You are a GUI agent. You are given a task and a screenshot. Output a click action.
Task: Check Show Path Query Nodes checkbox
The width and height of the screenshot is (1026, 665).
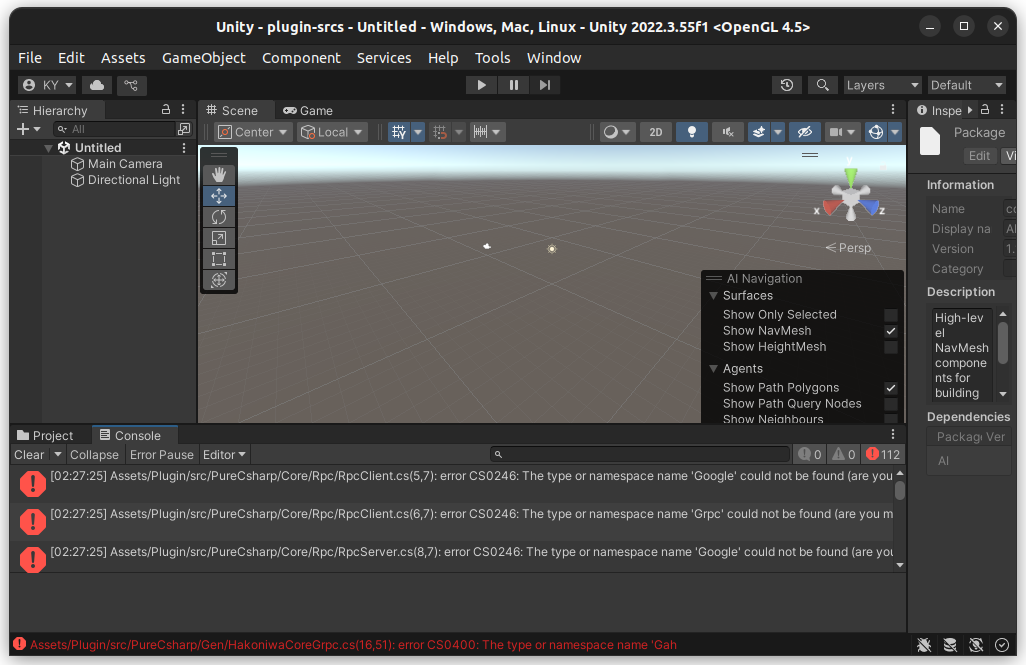890,404
